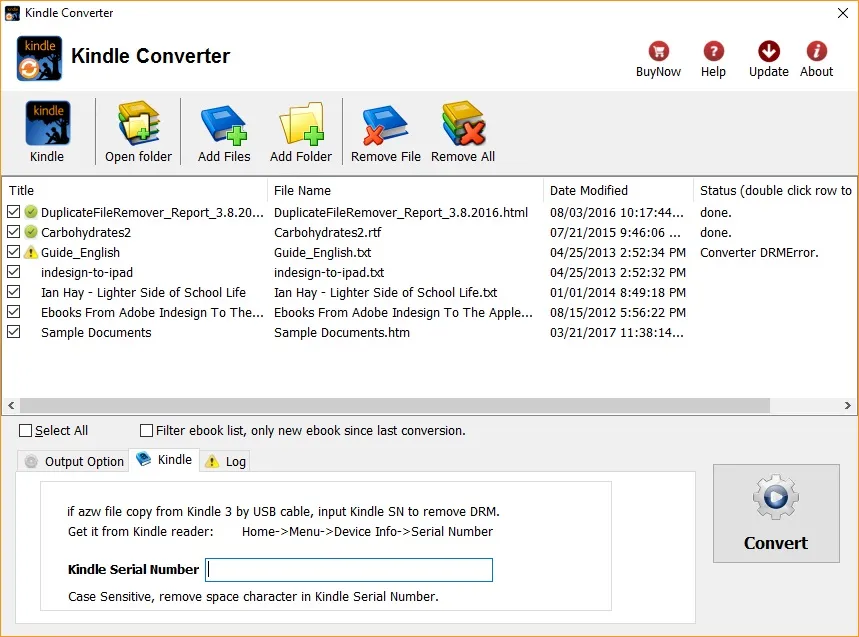
Task: Click the Kindle Serial Number input field
Action: [x=349, y=570]
